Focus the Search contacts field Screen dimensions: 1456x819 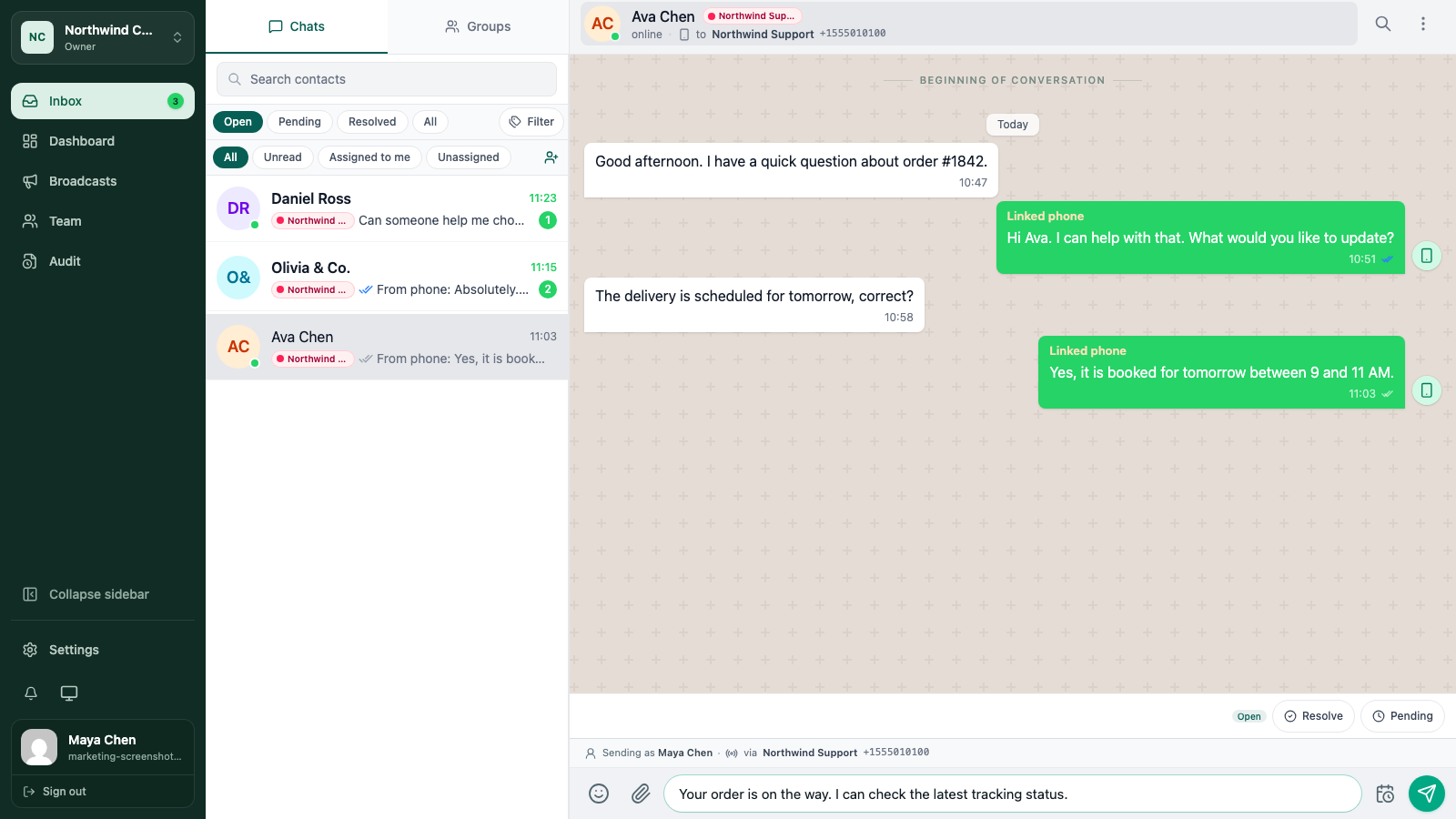tap(387, 79)
